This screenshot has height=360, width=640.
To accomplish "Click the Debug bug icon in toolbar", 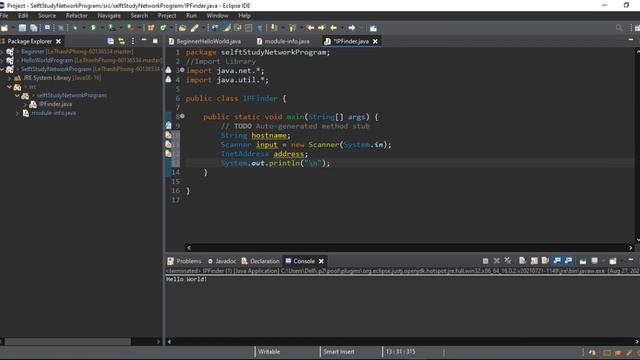I will point(75,28).
